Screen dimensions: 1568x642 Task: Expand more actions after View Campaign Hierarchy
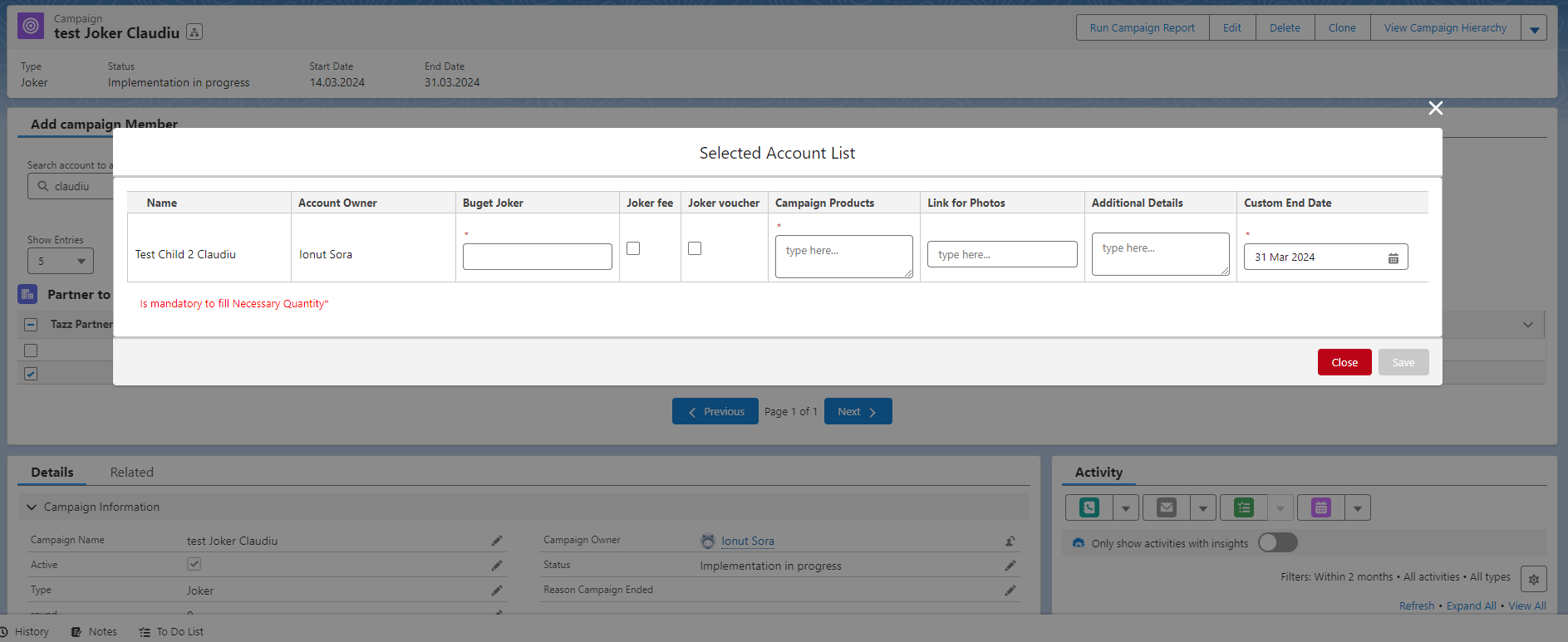(1534, 28)
